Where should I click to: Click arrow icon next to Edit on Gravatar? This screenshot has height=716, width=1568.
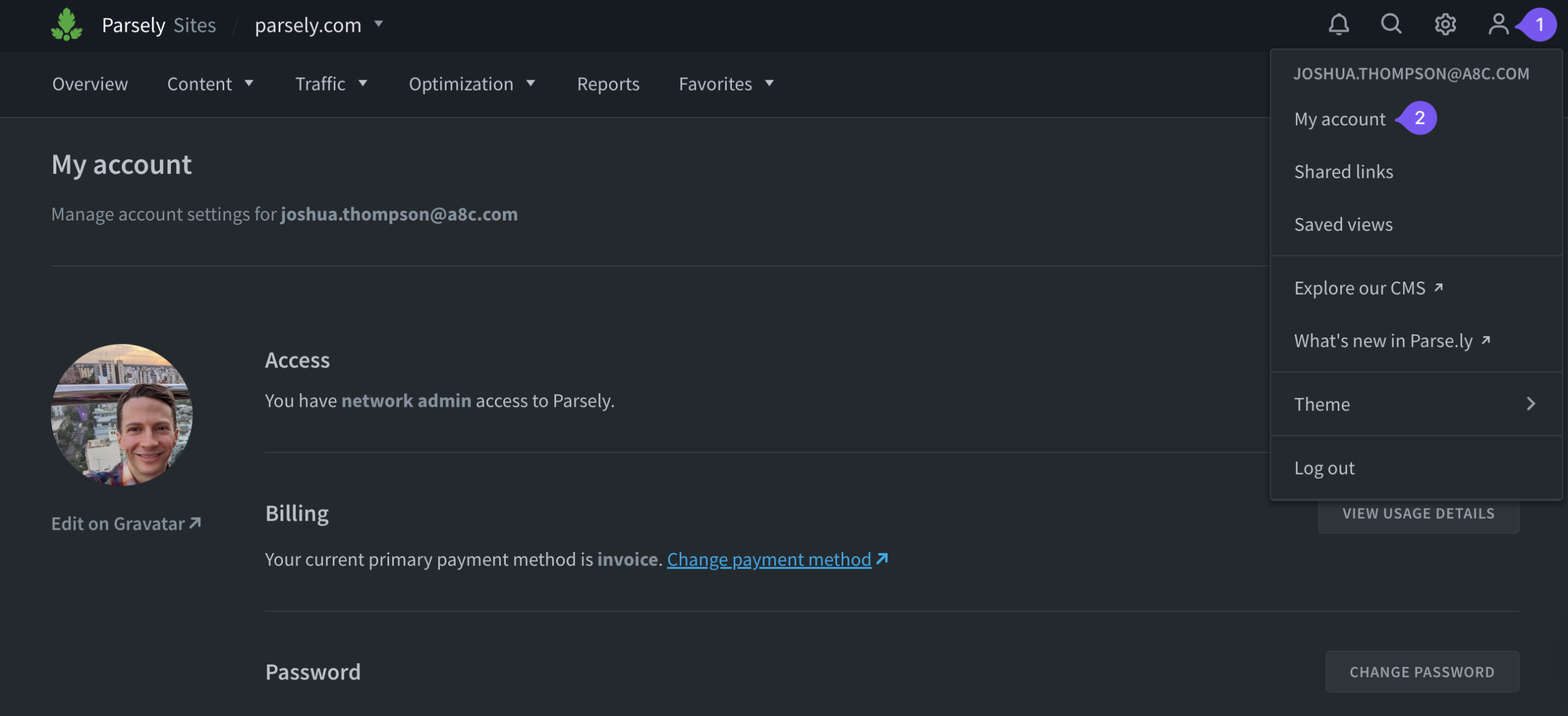tap(195, 523)
